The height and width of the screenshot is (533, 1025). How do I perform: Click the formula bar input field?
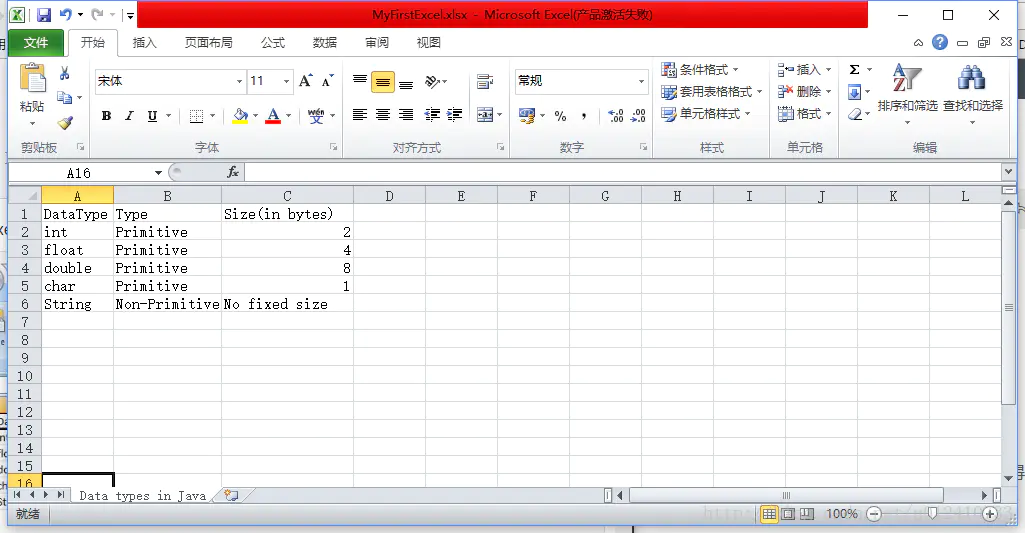tap(623, 173)
